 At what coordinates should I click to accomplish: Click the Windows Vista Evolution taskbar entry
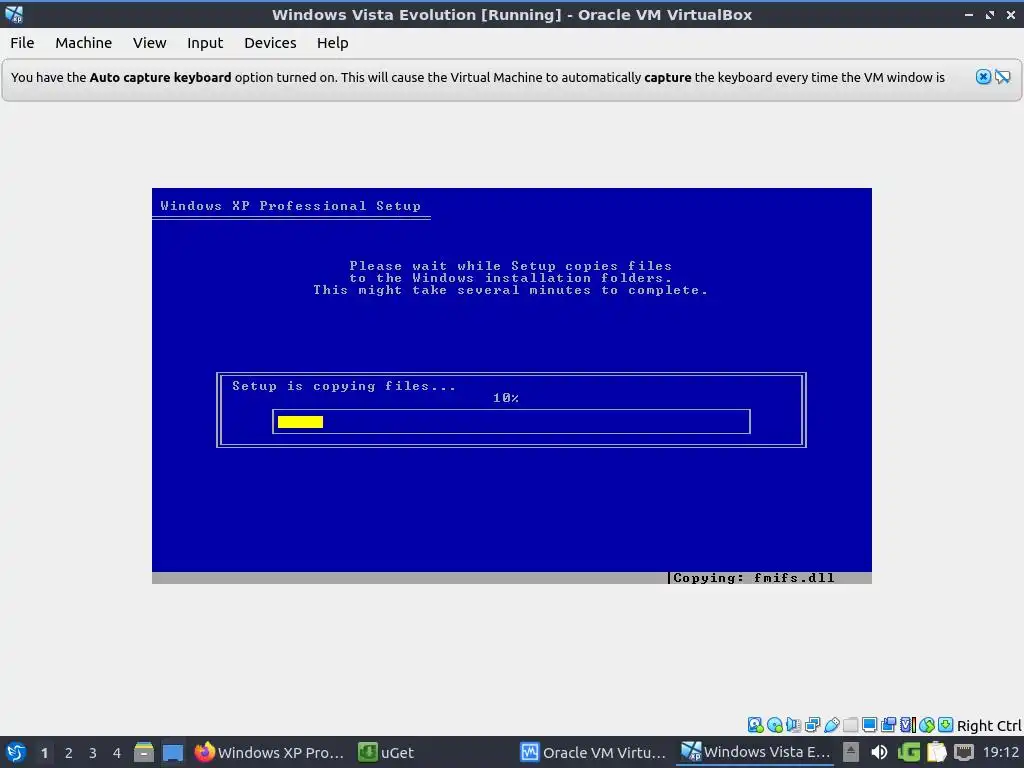tap(756, 752)
